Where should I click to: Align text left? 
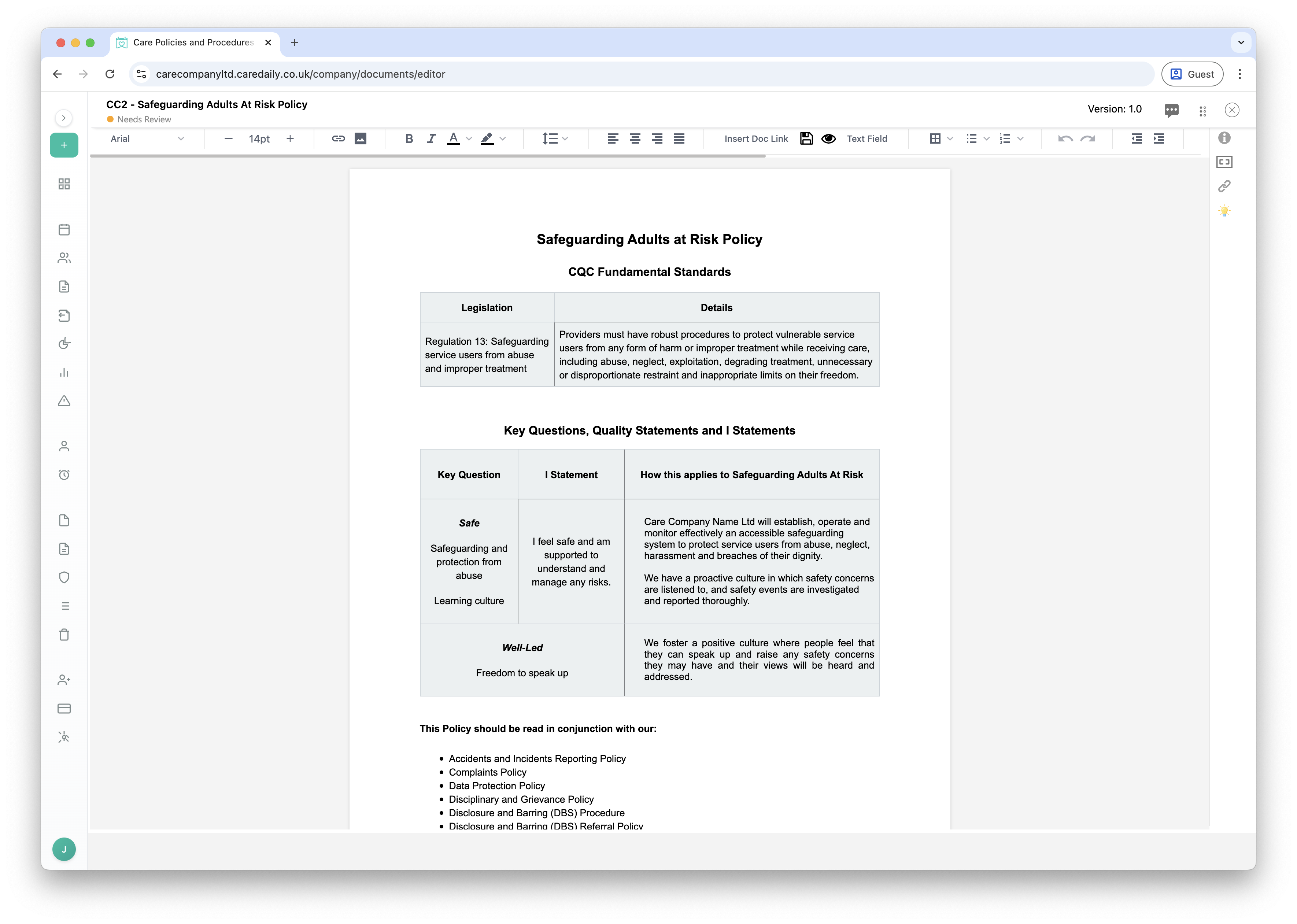[x=613, y=138]
